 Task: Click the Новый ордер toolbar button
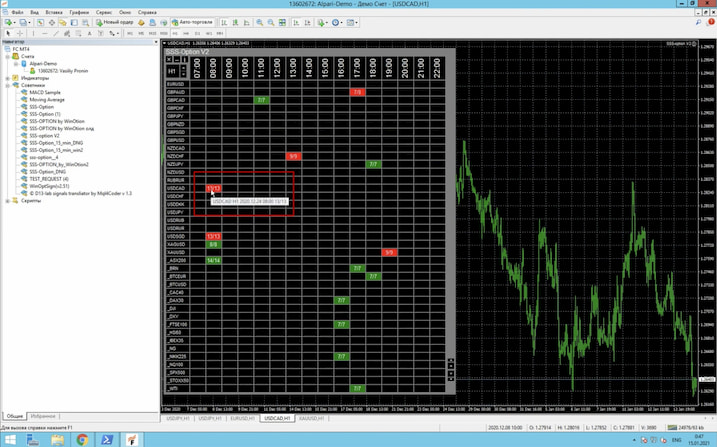115,22
